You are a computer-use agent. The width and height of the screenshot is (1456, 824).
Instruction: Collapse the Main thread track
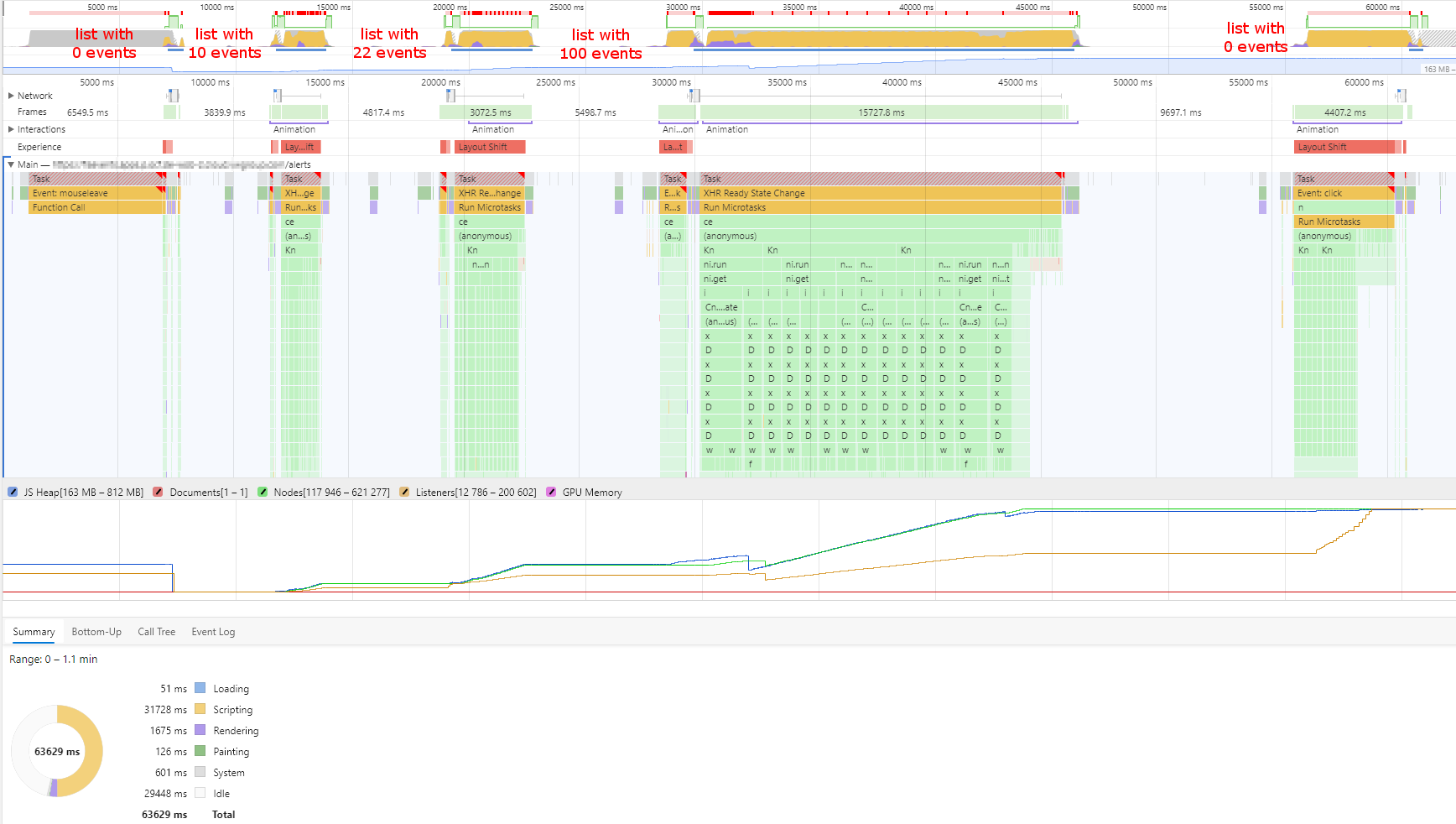[x=9, y=164]
